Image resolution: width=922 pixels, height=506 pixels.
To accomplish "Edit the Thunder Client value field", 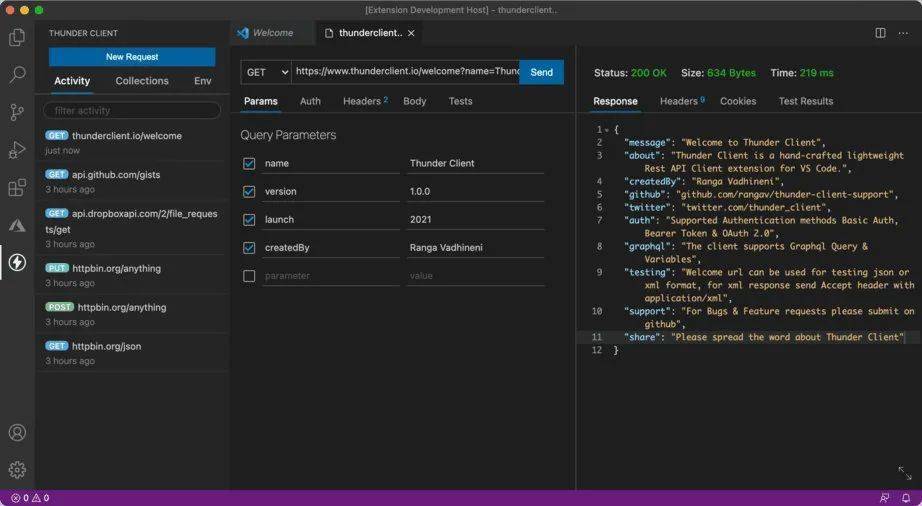I will tap(476, 163).
